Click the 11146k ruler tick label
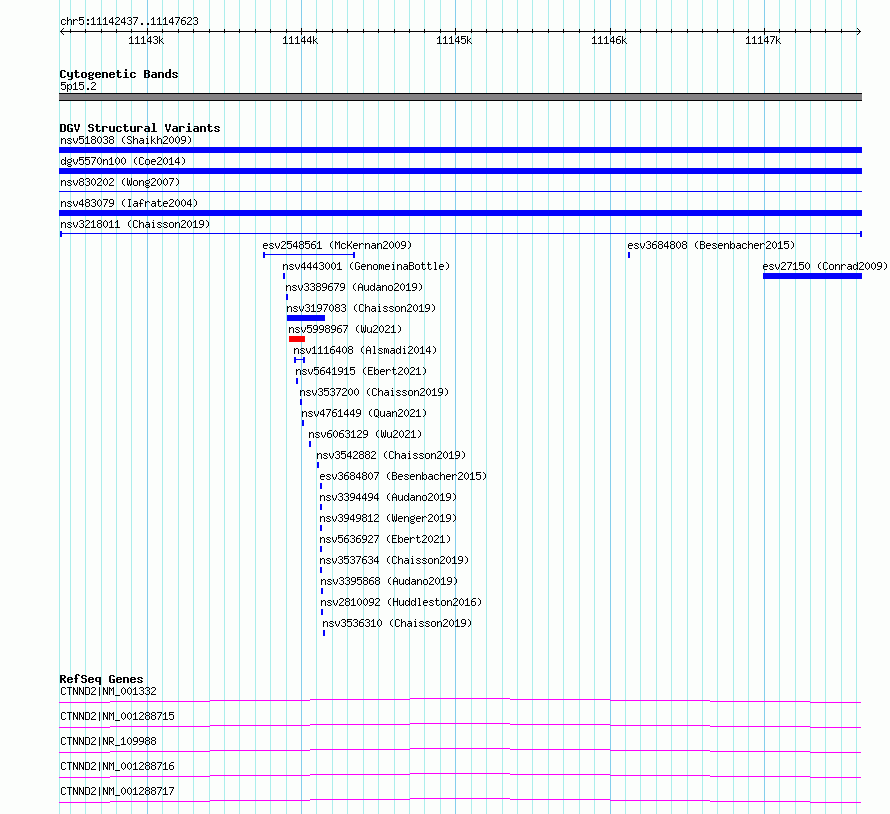890x814 pixels. coord(609,40)
